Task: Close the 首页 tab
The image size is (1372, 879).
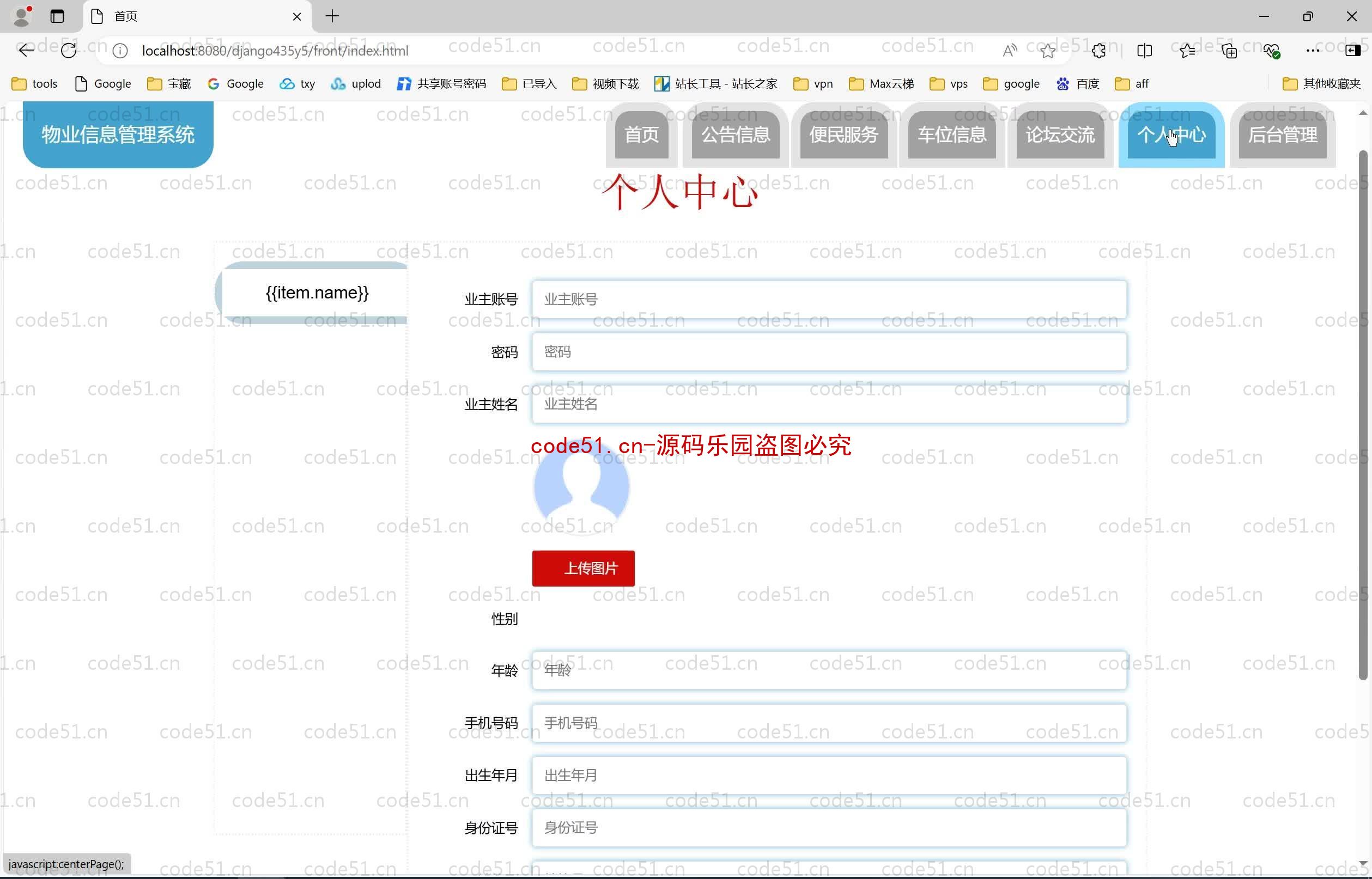Action: click(297, 16)
